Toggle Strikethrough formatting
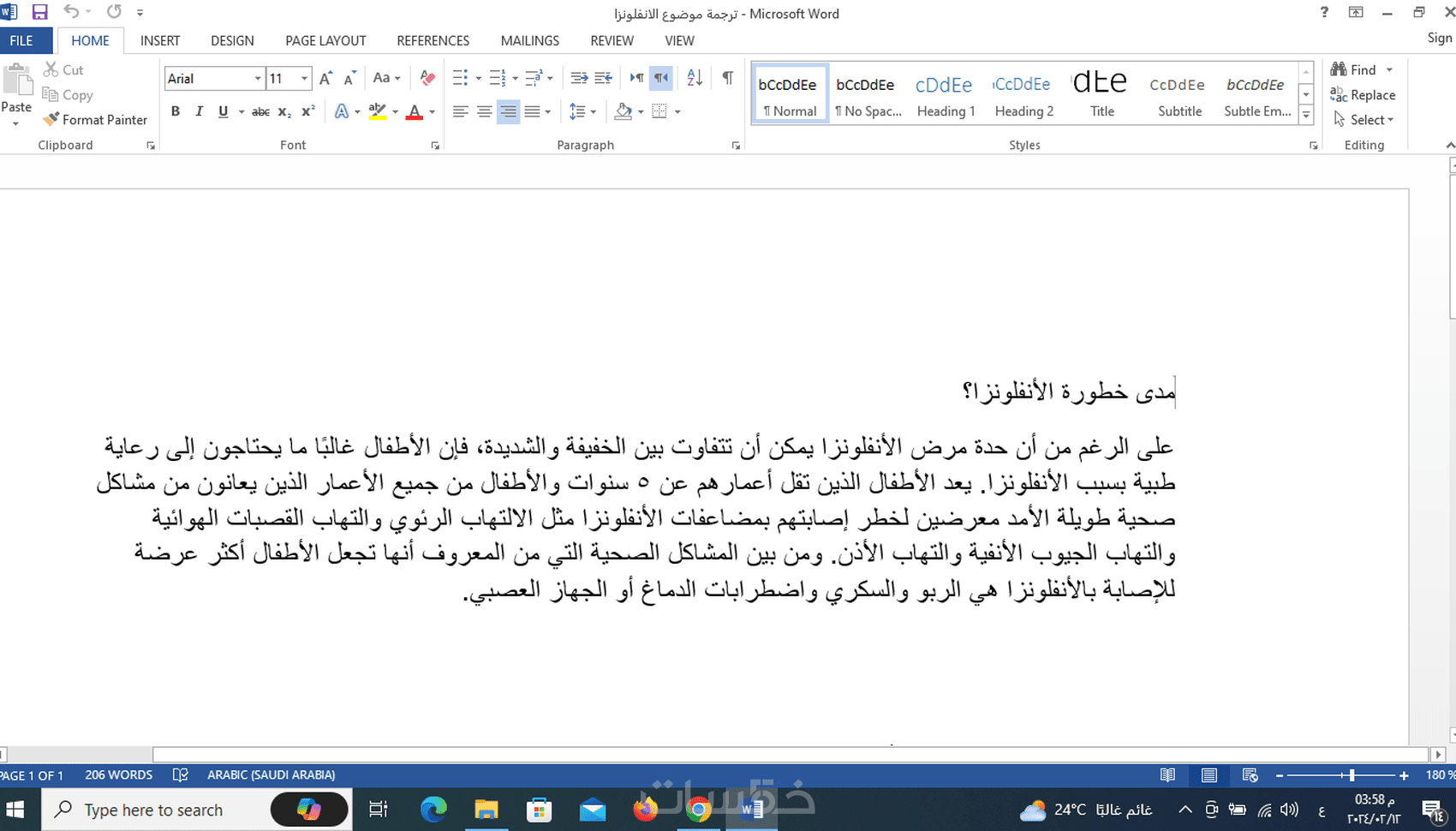The width and height of the screenshot is (1456, 831). [260, 111]
